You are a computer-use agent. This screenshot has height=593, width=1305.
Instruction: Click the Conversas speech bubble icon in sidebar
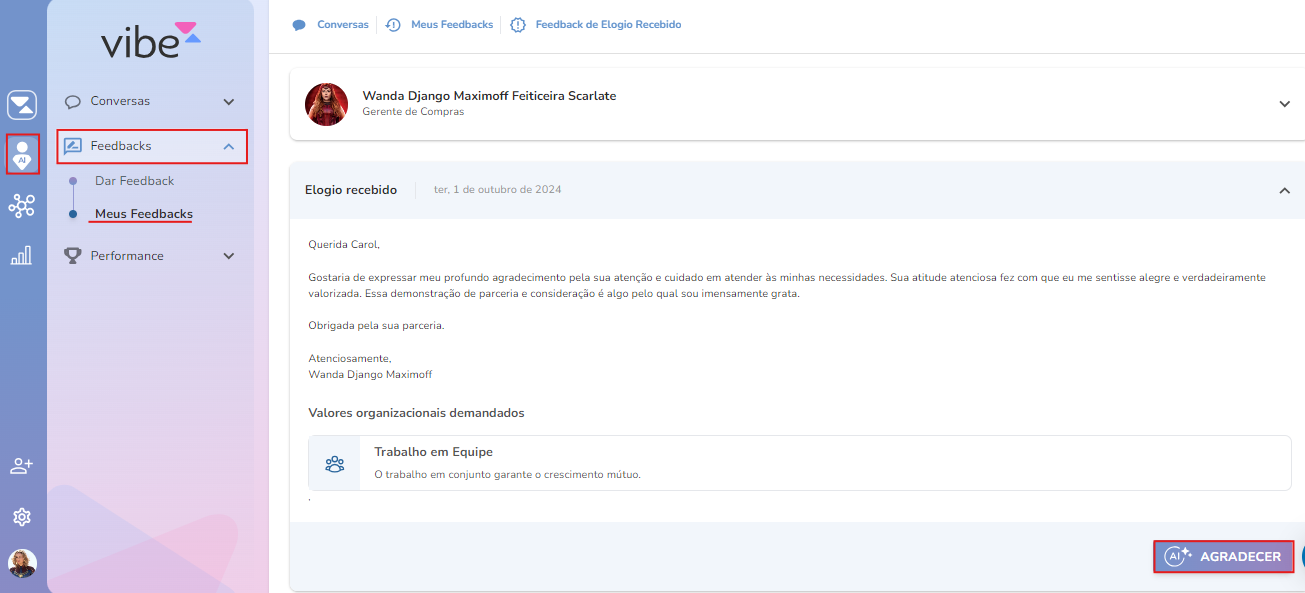tap(72, 102)
